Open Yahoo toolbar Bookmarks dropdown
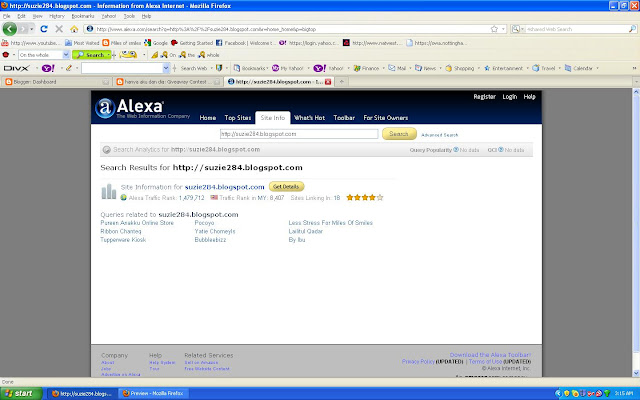This screenshot has height=400, width=640. pyautogui.click(x=251, y=68)
